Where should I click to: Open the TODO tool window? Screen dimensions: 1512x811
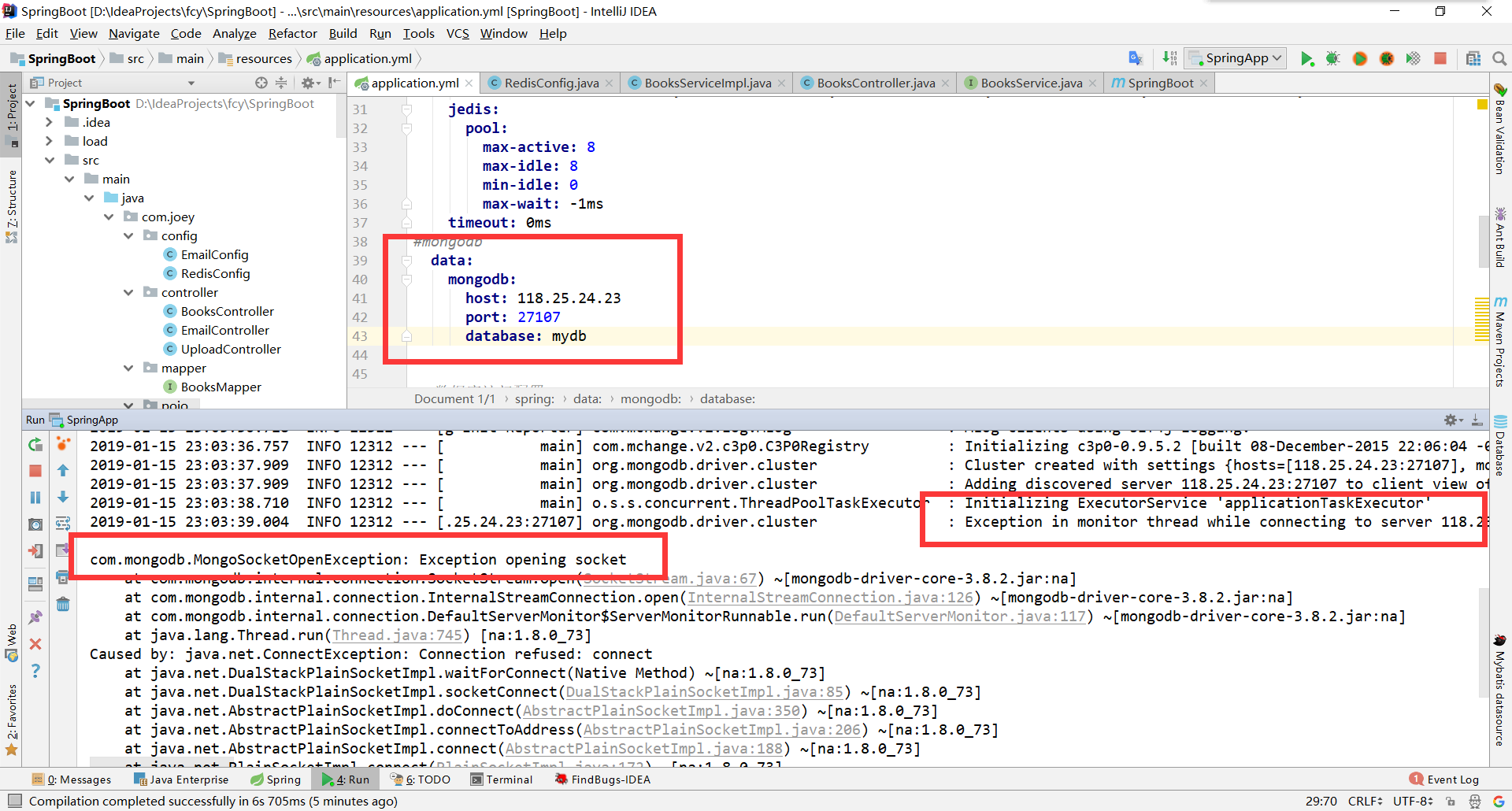pos(421,780)
